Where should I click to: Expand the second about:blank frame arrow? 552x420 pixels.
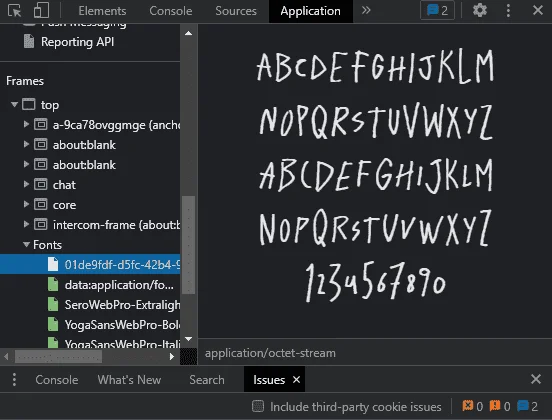pos(26,164)
